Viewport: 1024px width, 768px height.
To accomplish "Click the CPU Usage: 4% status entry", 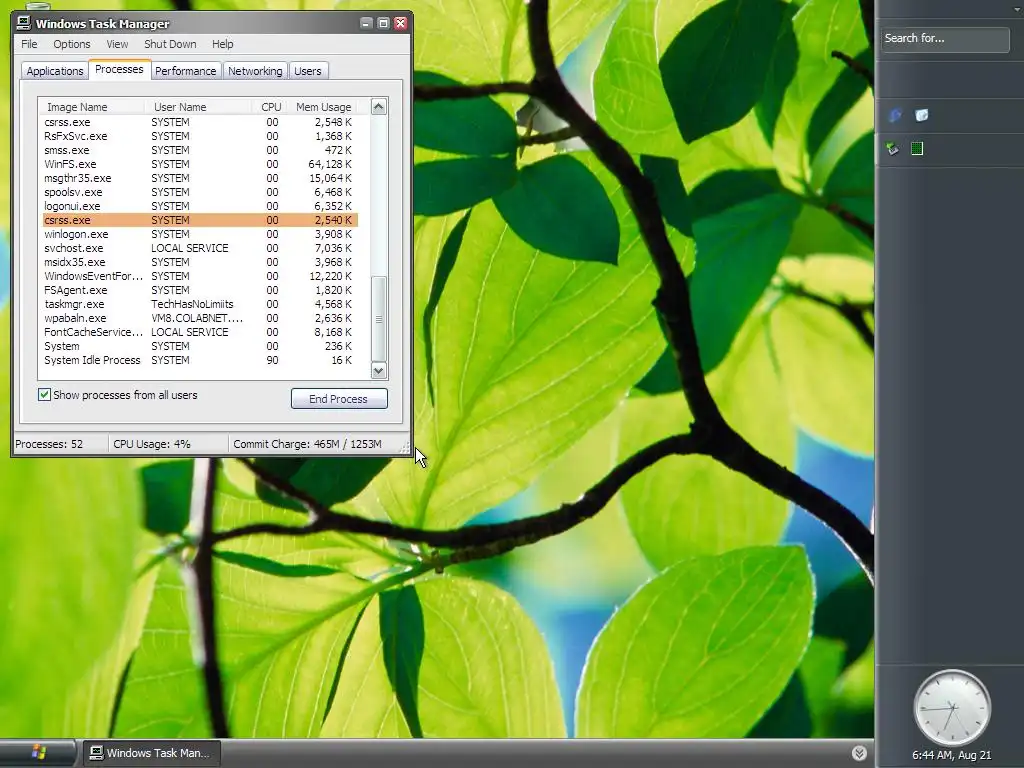I will pos(152,444).
